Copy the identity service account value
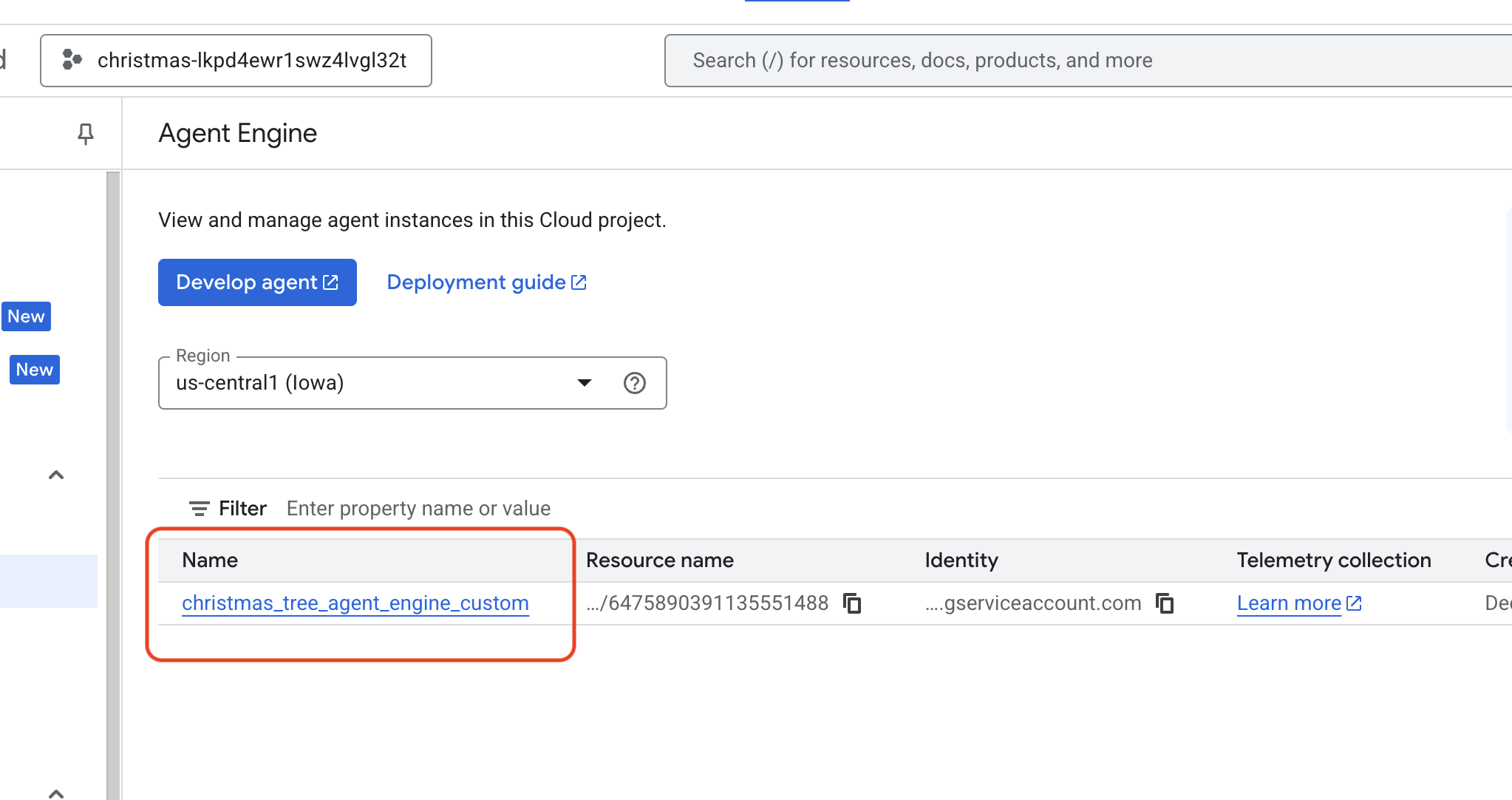 (1165, 603)
